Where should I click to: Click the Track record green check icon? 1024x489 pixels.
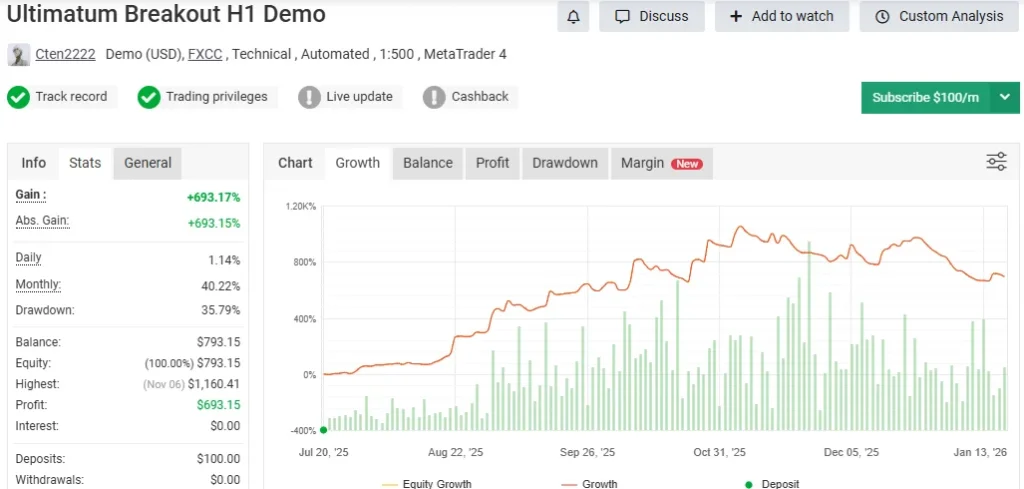18,97
